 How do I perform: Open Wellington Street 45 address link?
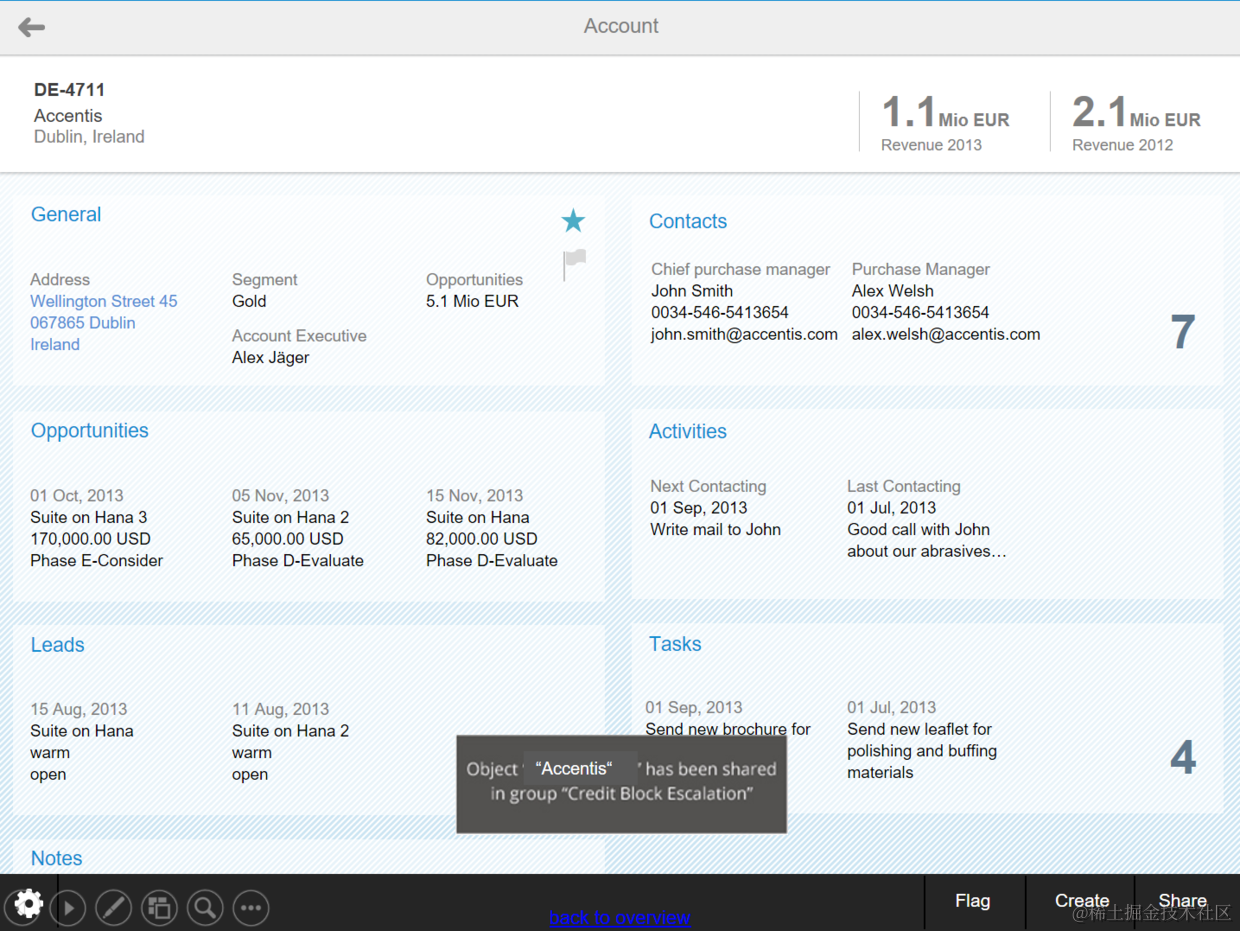tap(104, 301)
